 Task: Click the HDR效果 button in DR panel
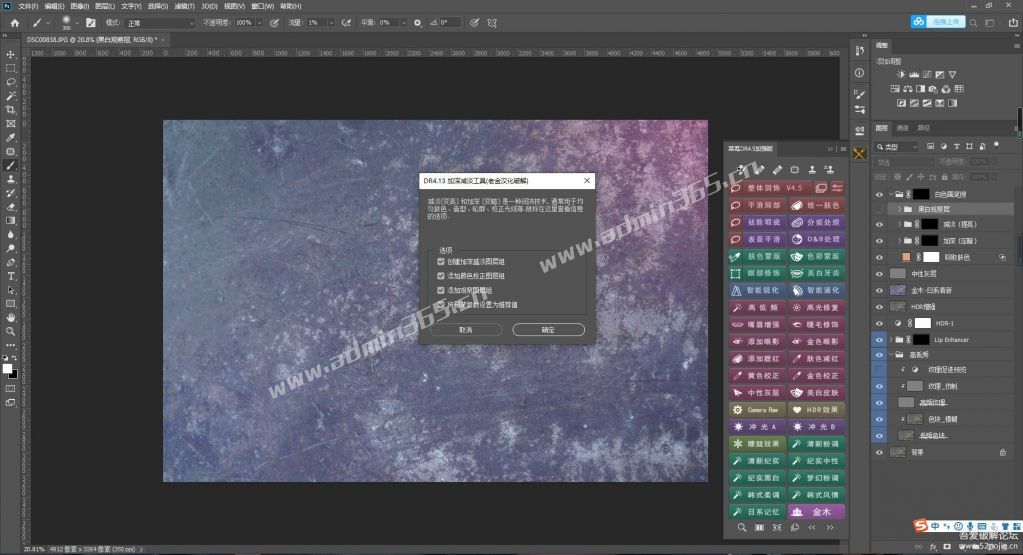coord(817,410)
